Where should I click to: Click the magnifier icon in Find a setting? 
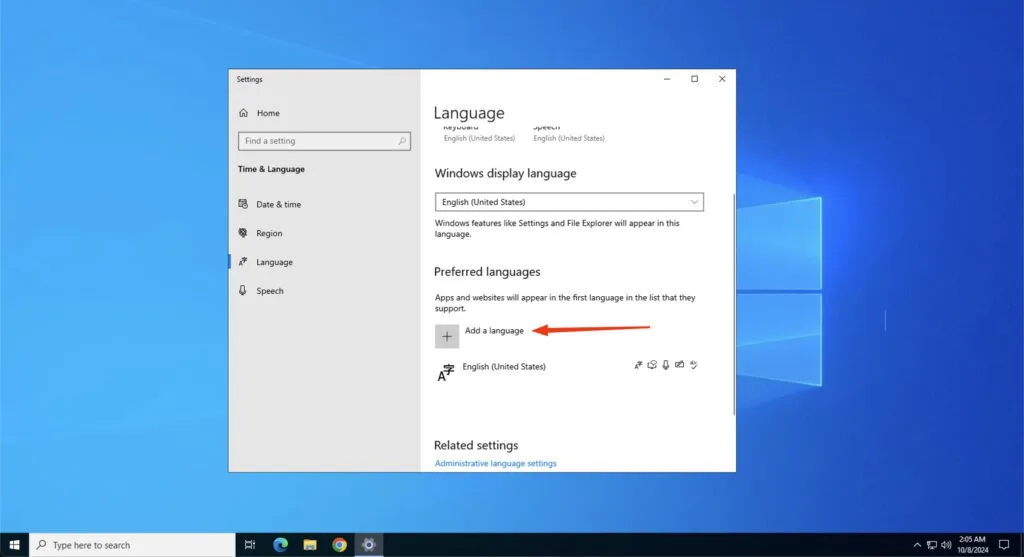tap(402, 141)
